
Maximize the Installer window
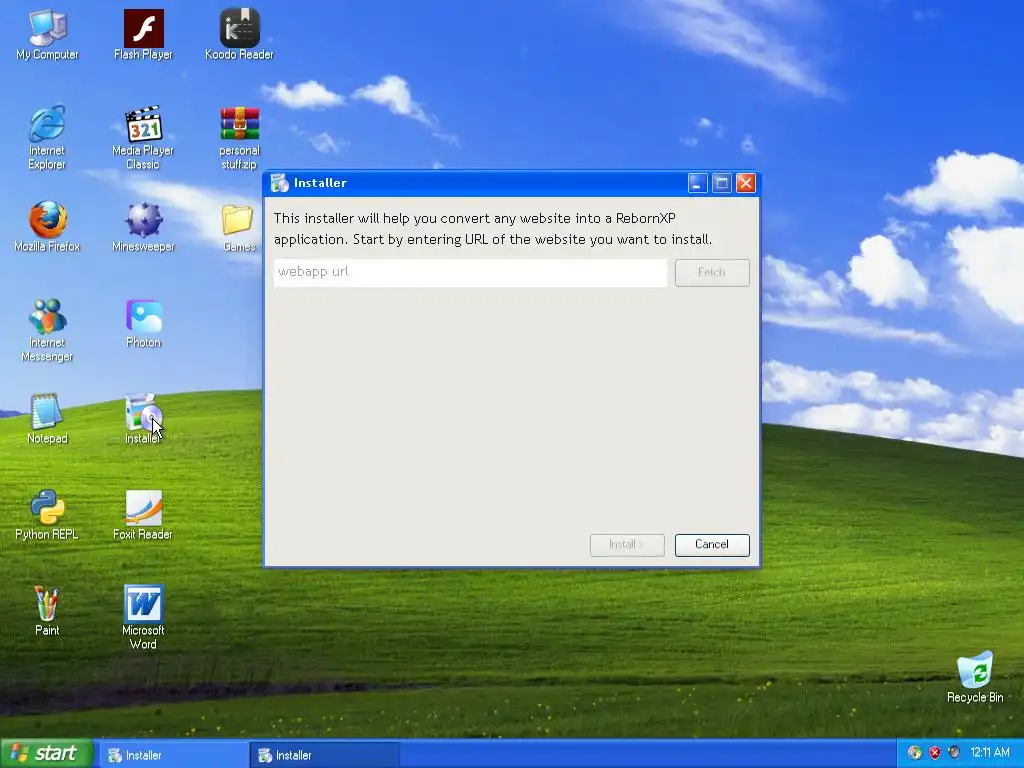pyautogui.click(x=722, y=184)
